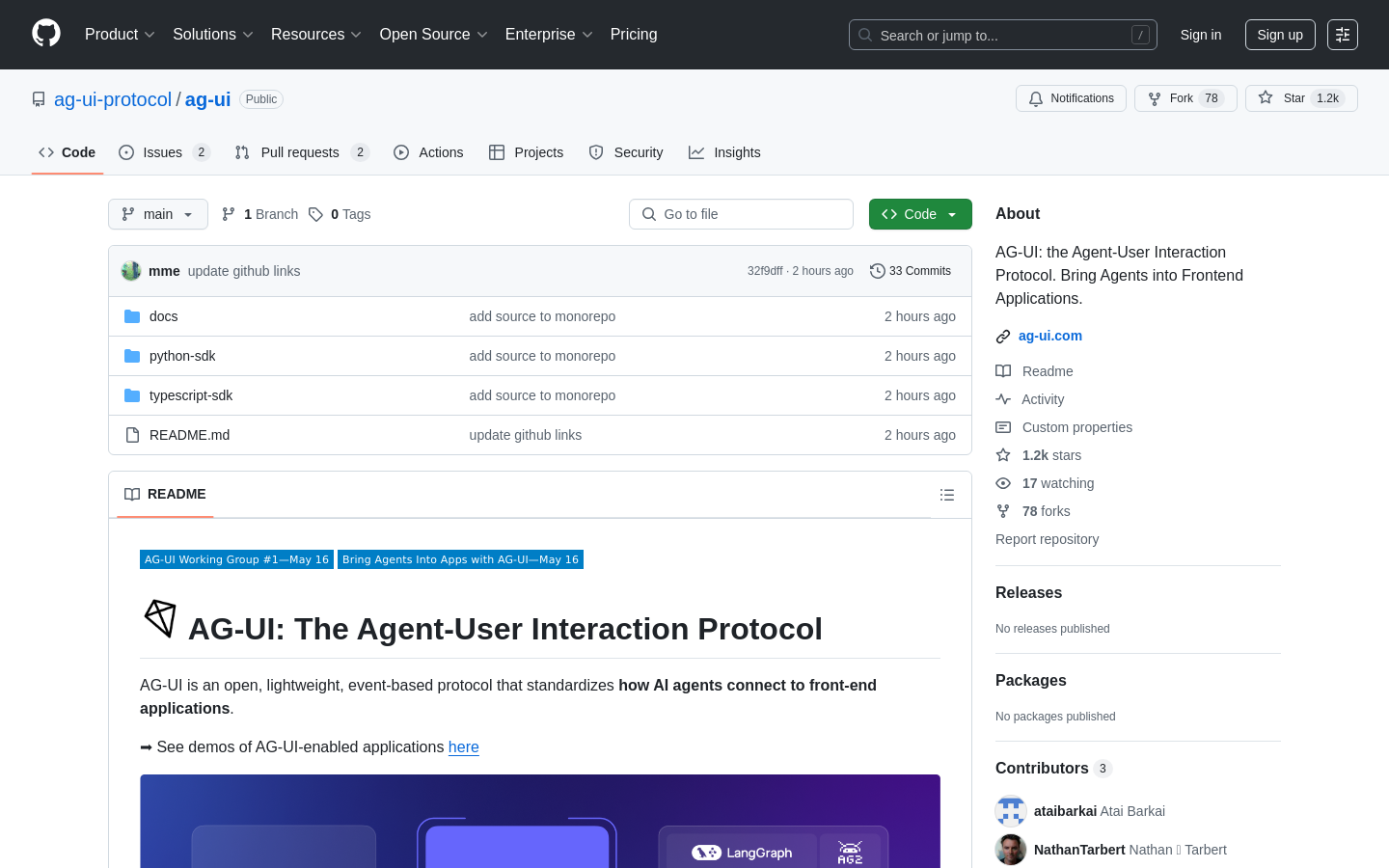Open the 32f9dff commit hash
The image size is (1389, 868).
click(765, 271)
